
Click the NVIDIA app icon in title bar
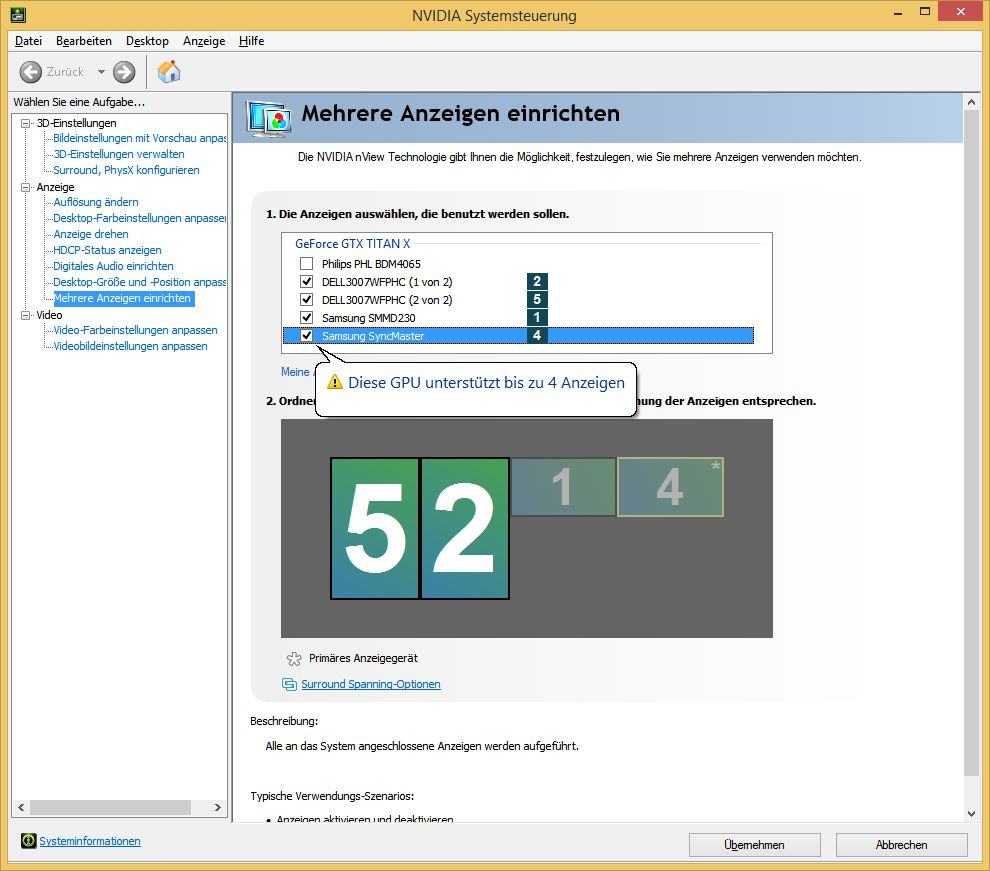click(18, 14)
